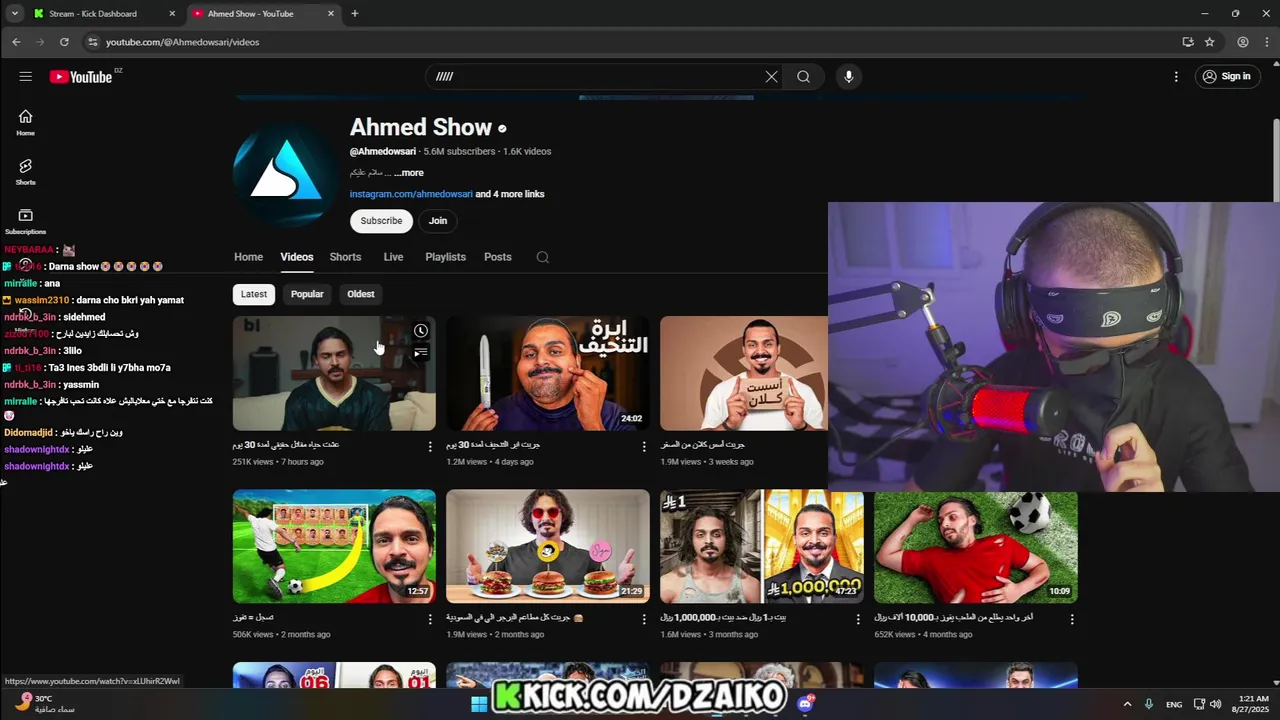
Task: Open the channel Posts tab
Action: pyautogui.click(x=498, y=257)
